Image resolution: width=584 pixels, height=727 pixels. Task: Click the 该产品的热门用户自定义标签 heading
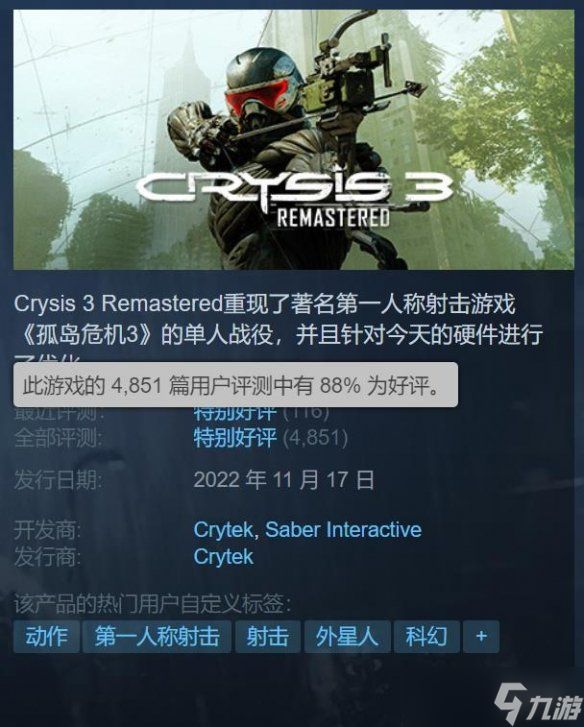152,604
